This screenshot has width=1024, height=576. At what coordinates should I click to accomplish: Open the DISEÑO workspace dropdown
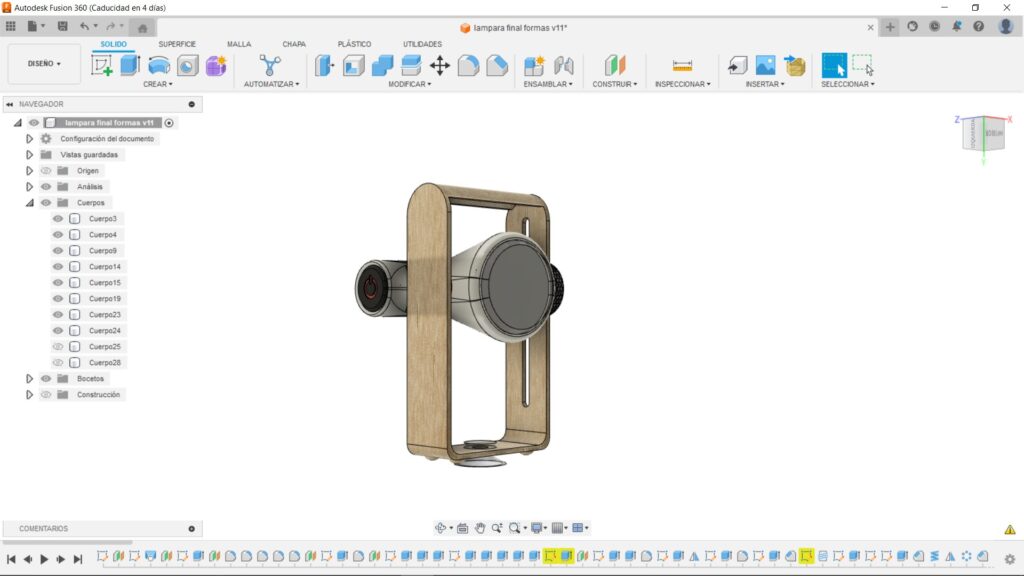(x=44, y=64)
